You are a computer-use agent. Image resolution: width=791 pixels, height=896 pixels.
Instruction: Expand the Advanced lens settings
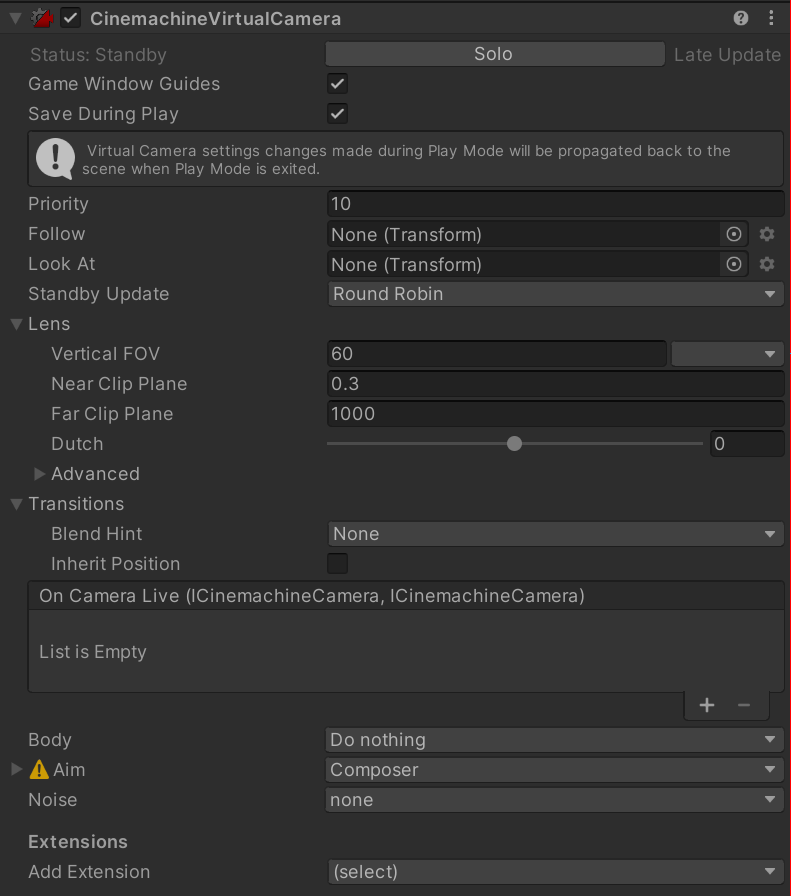[x=39, y=474]
